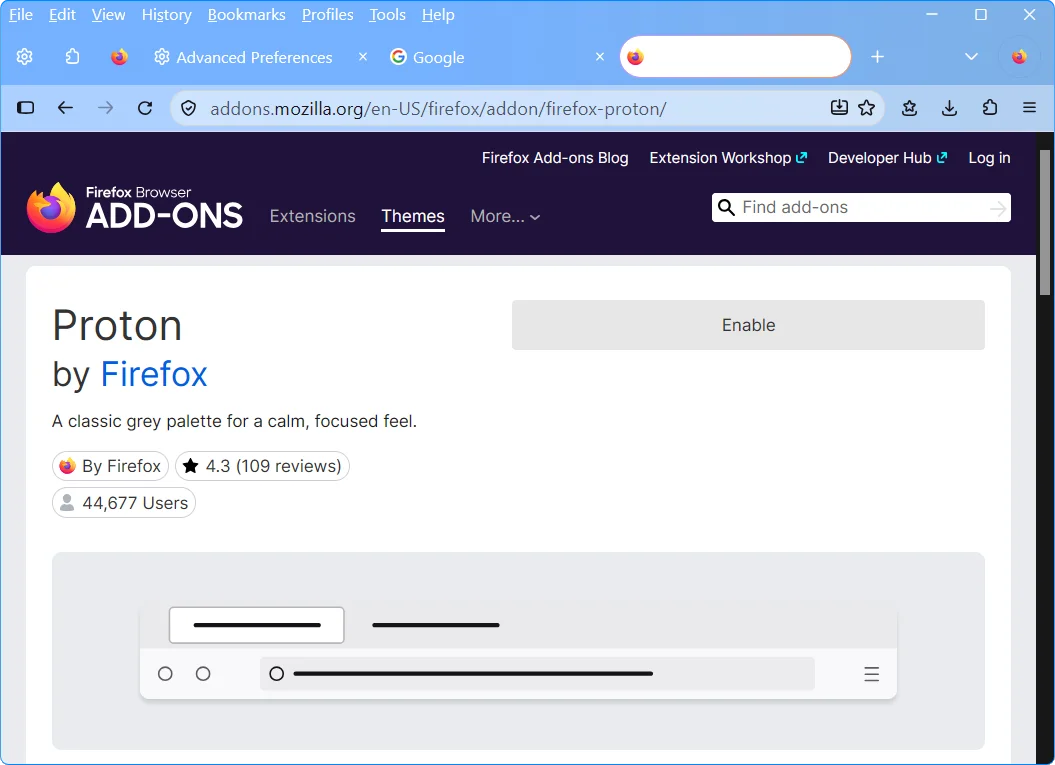Open the Firefox author link
This screenshot has height=765, width=1055.
(154, 374)
